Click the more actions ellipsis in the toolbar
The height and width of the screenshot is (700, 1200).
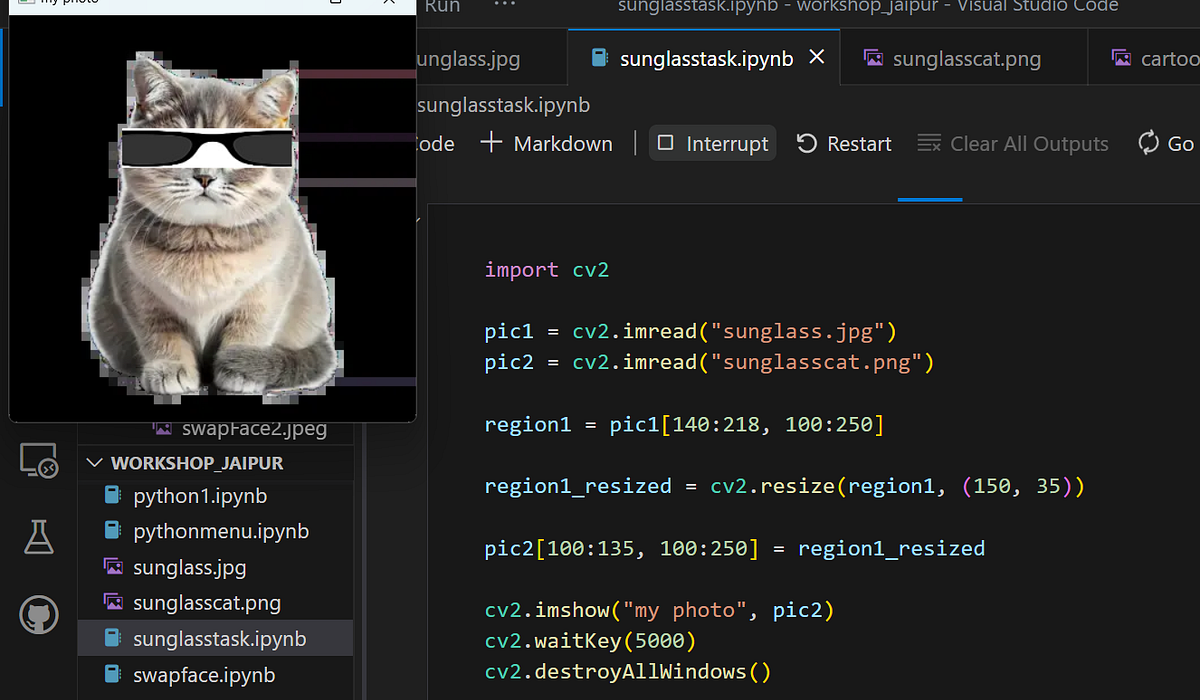[x=503, y=5]
